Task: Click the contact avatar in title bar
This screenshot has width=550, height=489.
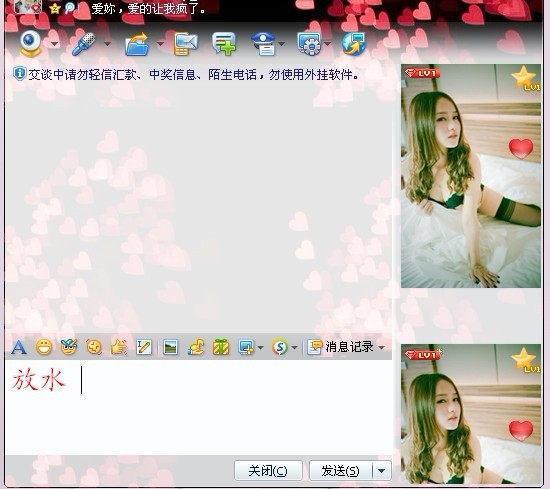Action: click(28, 6)
